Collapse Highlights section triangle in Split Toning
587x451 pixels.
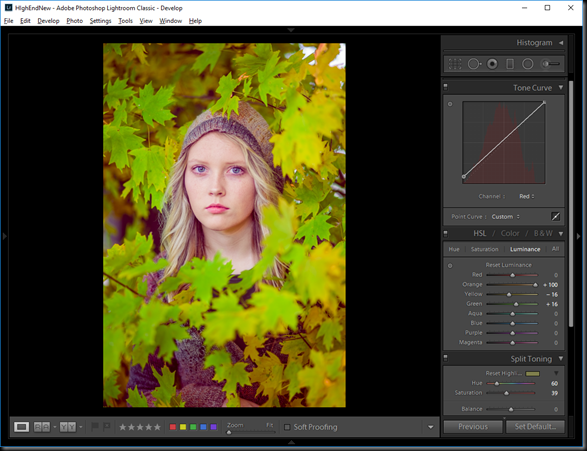coord(556,373)
